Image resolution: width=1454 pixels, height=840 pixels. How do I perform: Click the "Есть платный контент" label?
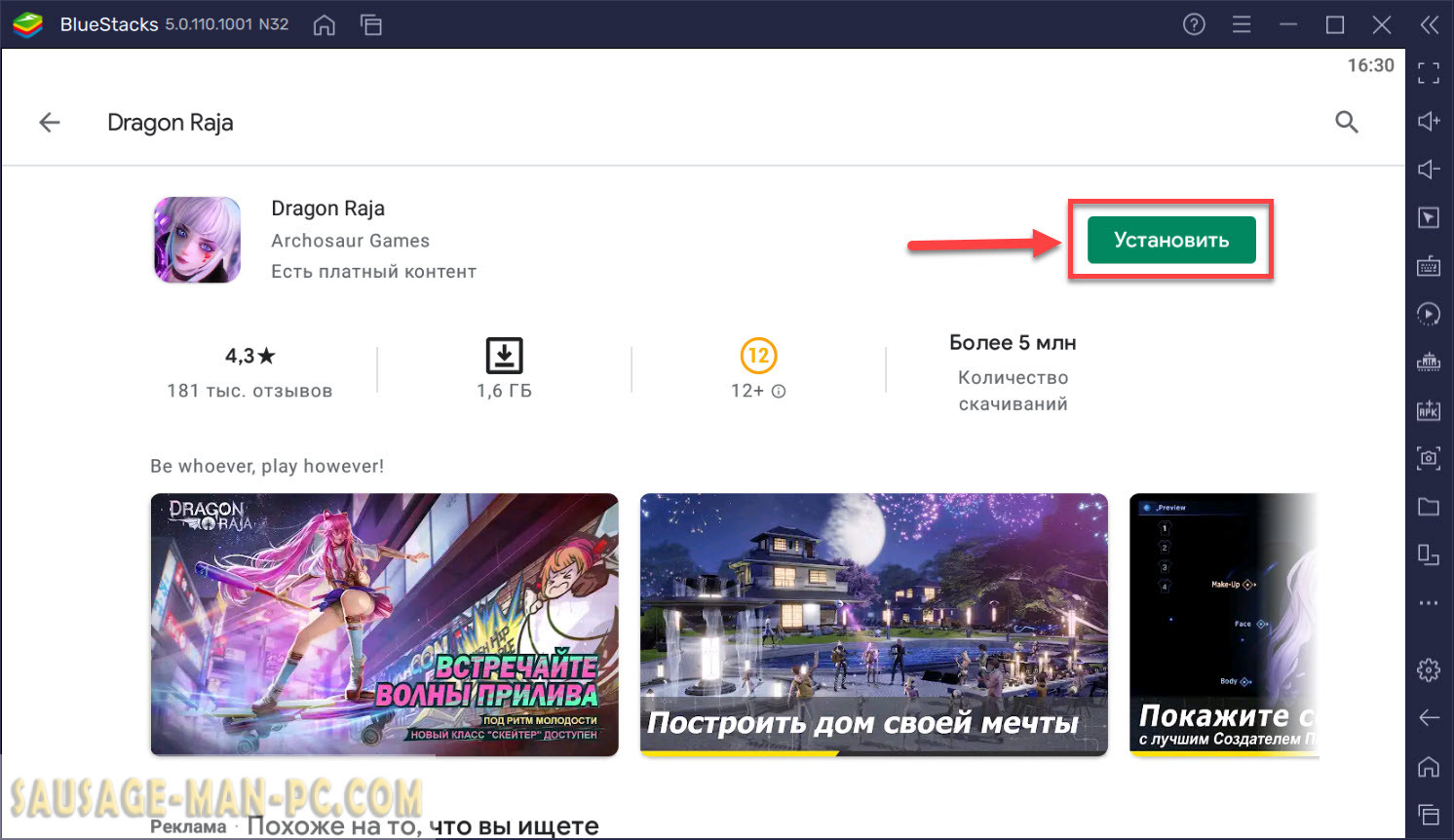click(x=373, y=272)
